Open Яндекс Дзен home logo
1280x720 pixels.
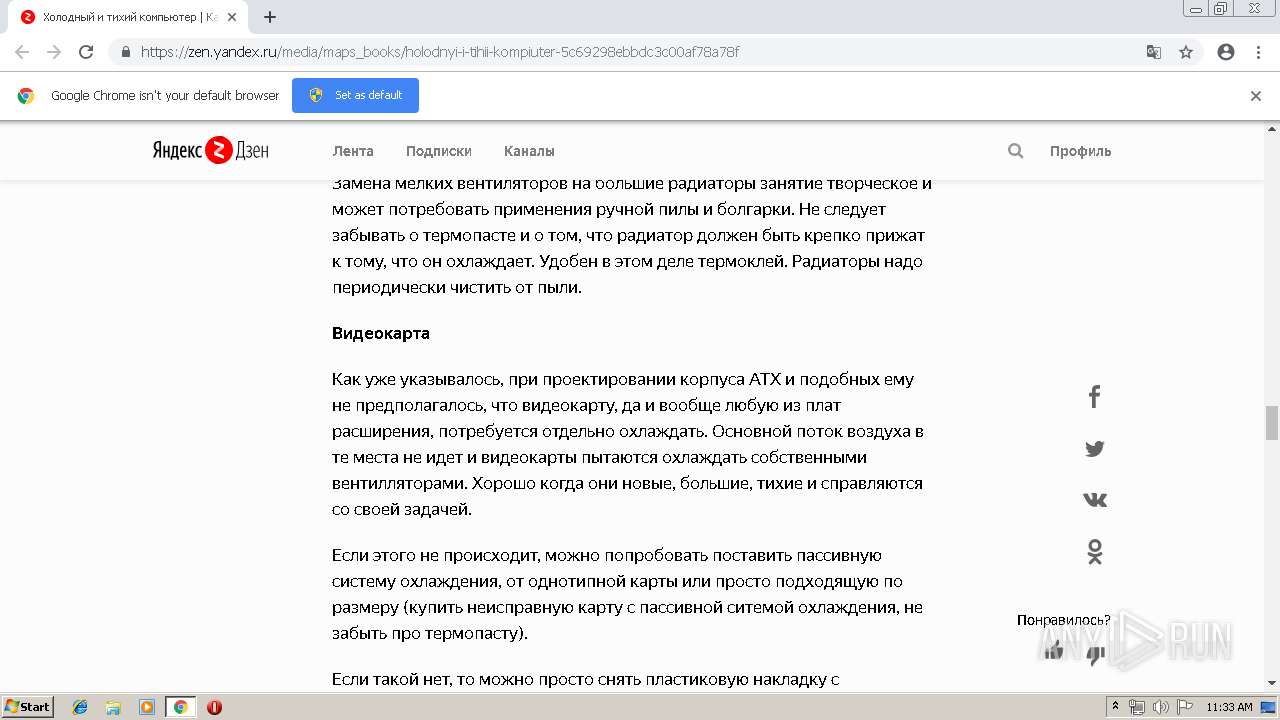211,150
